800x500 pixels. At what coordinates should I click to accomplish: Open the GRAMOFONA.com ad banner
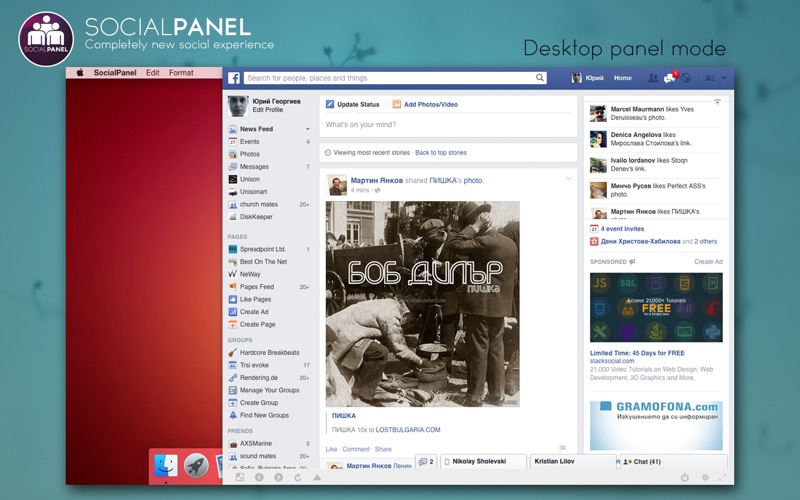656,425
